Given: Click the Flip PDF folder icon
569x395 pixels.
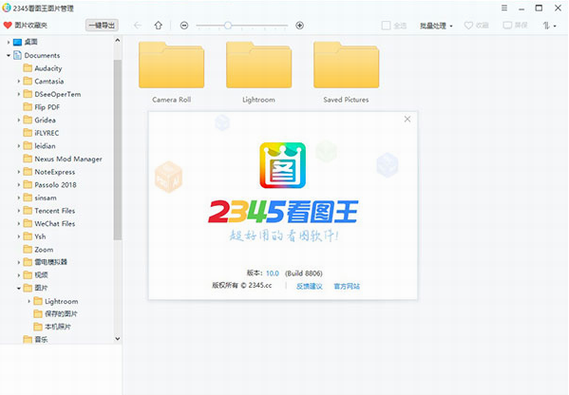Looking at the screenshot, I should (x=28, y=107).
